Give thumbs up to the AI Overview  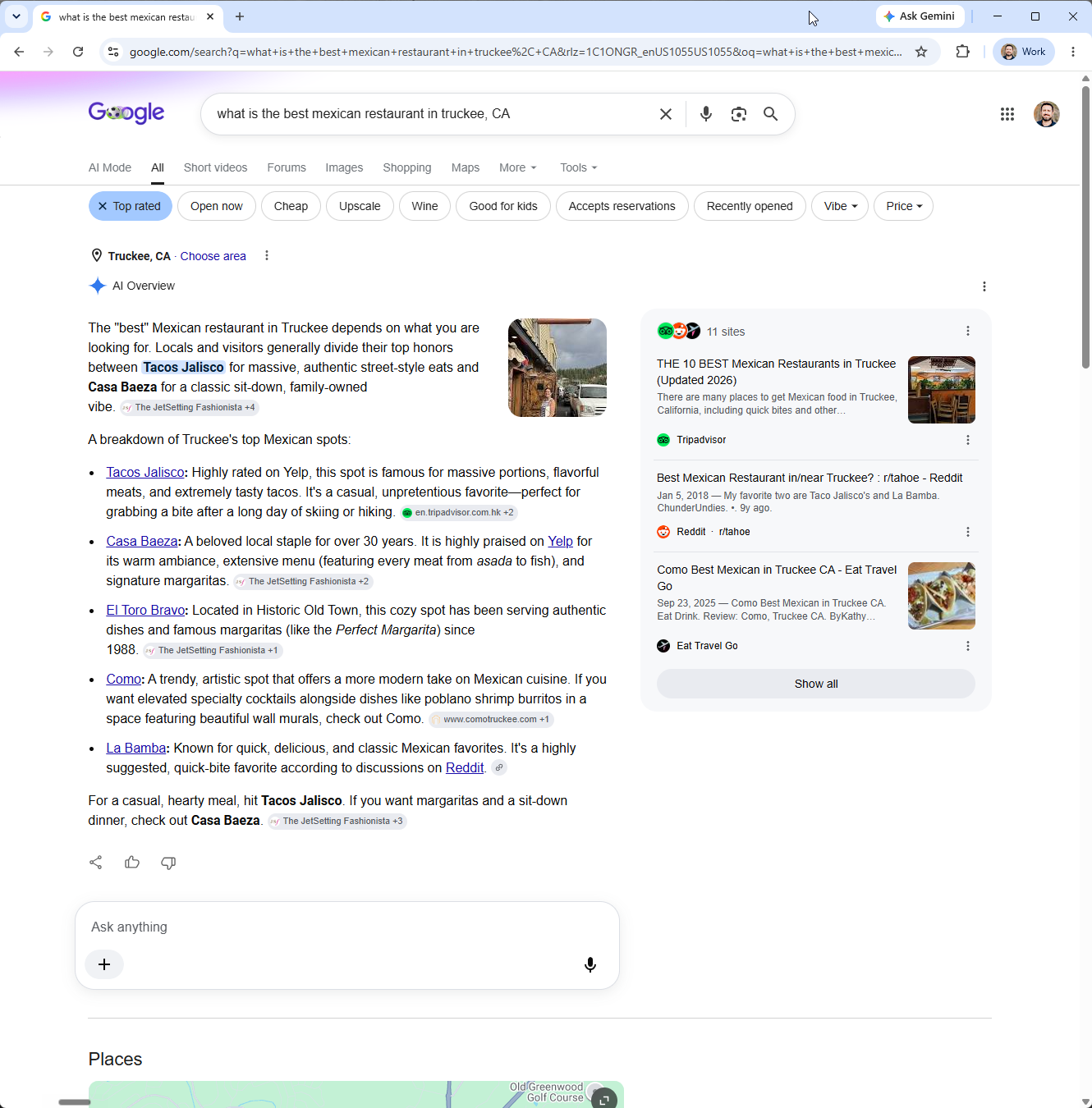point(132,862)
